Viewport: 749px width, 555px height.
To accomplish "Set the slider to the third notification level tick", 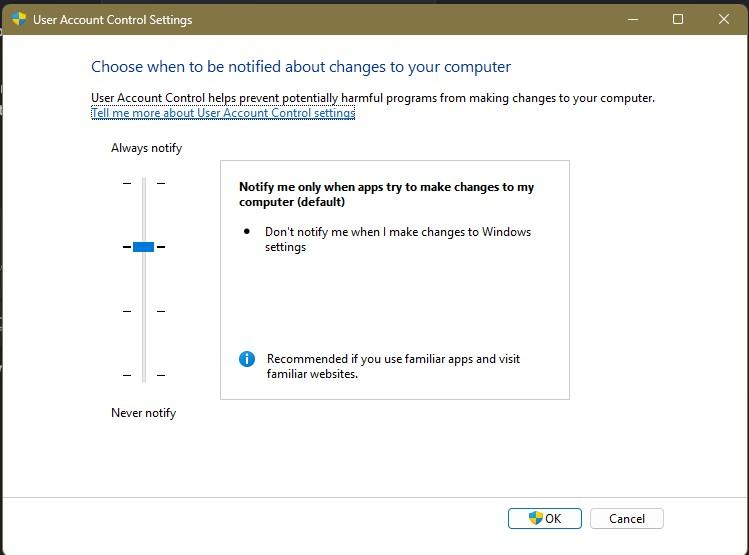I will click(144, 311).
